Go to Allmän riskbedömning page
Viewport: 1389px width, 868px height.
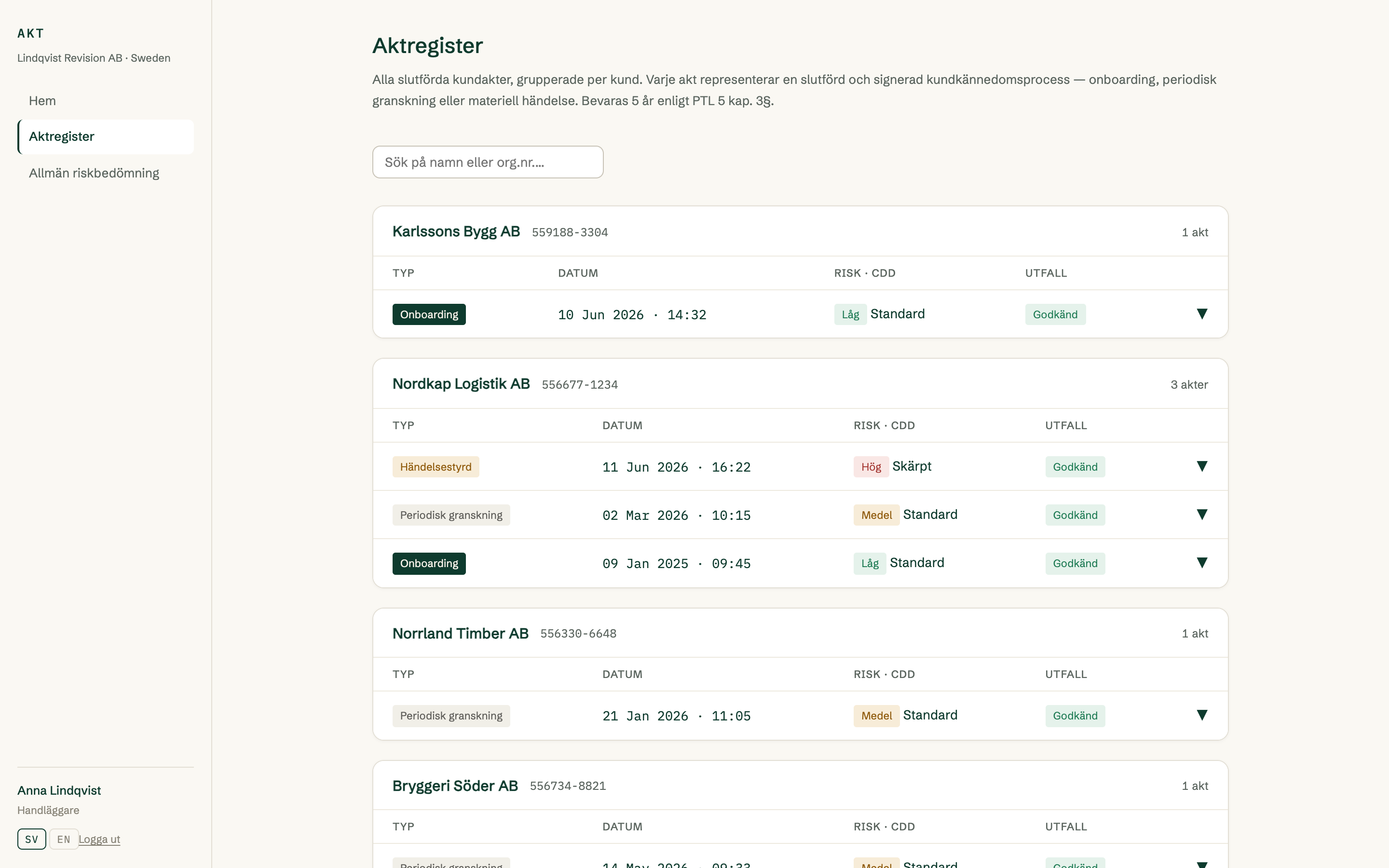106,174
